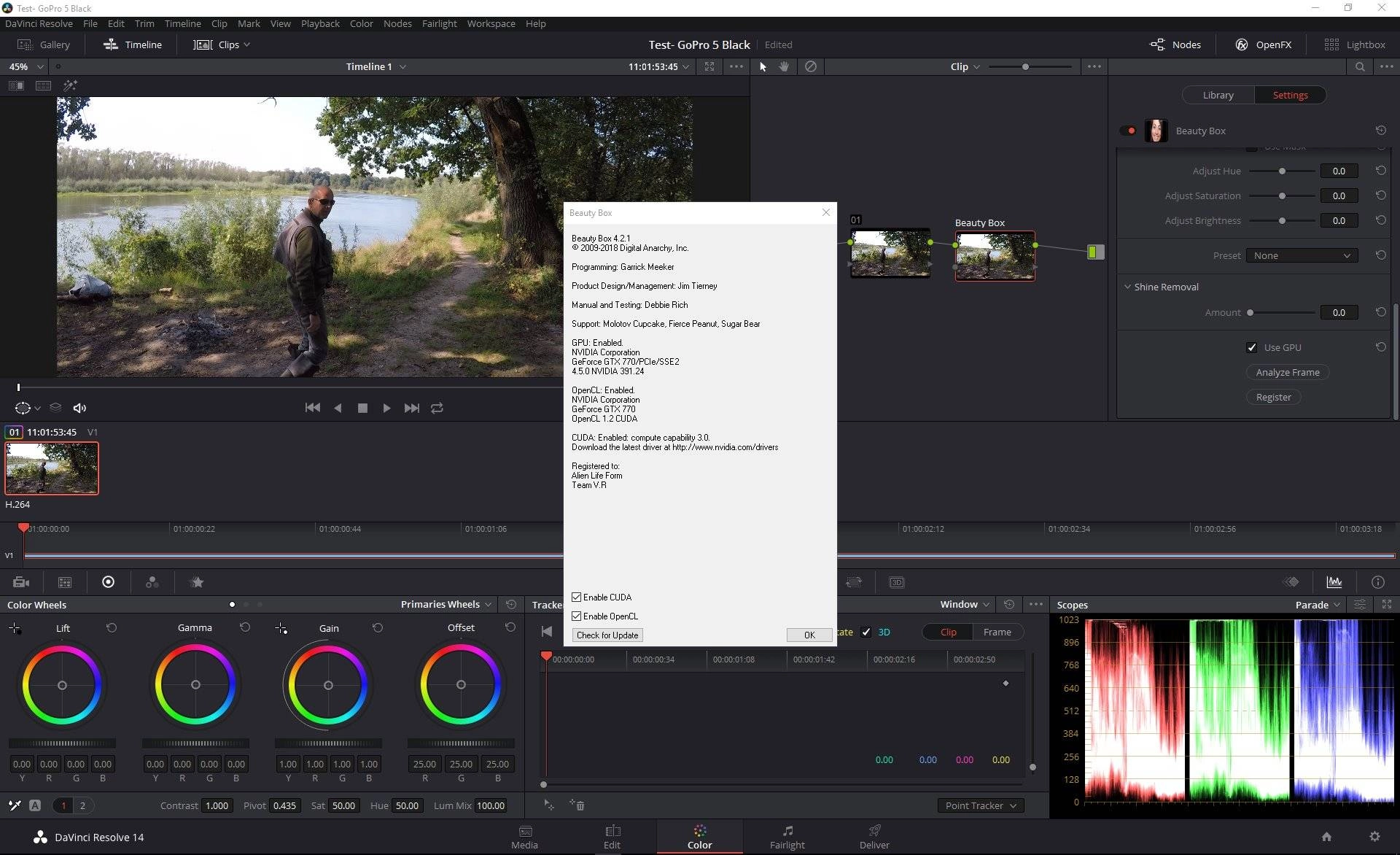The height and width of the screenshot is (855, 1400).
Task: Click the Register button
Action: 1273,397
